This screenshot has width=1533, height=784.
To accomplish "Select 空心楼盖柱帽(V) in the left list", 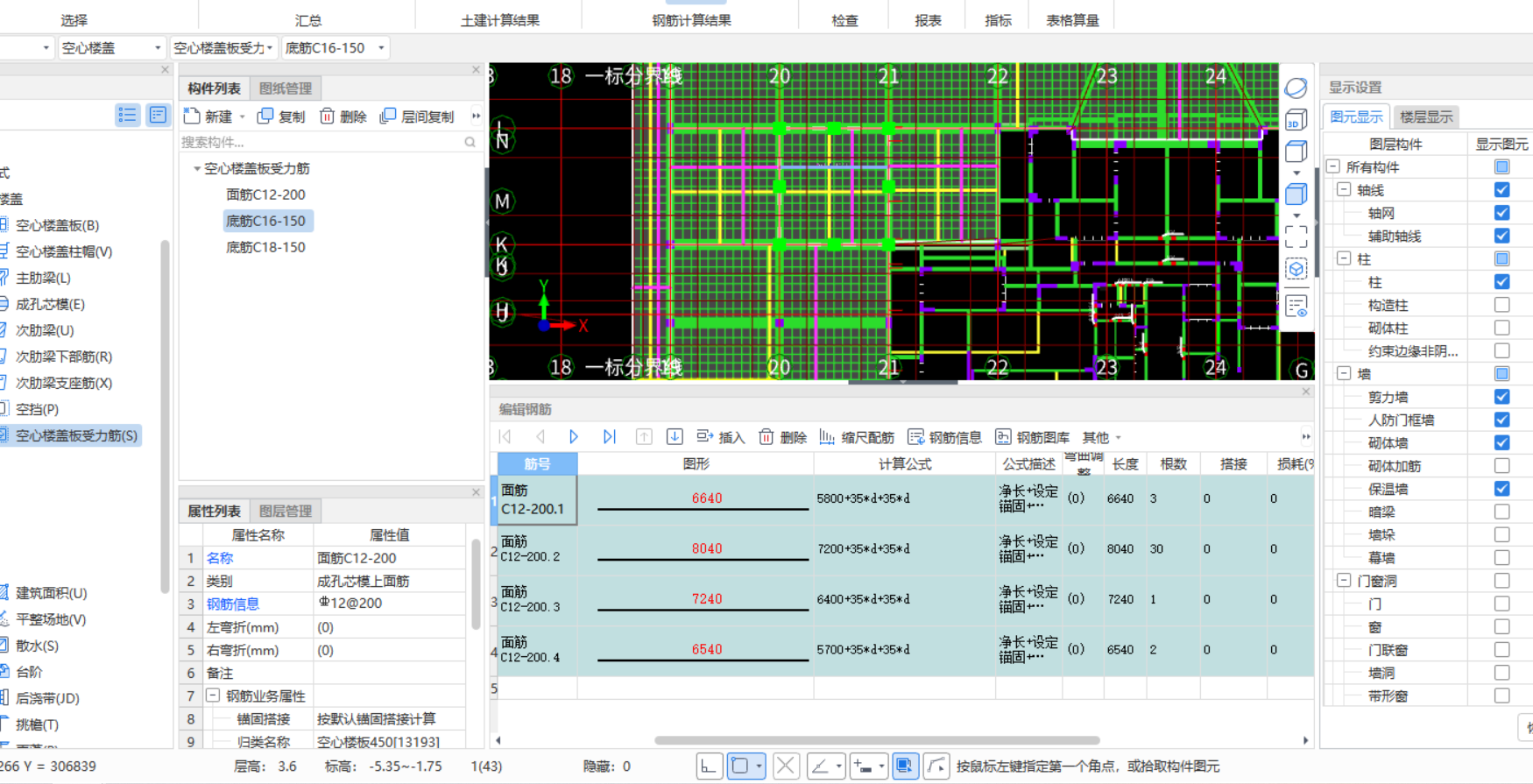I will [x=64, y=251].
